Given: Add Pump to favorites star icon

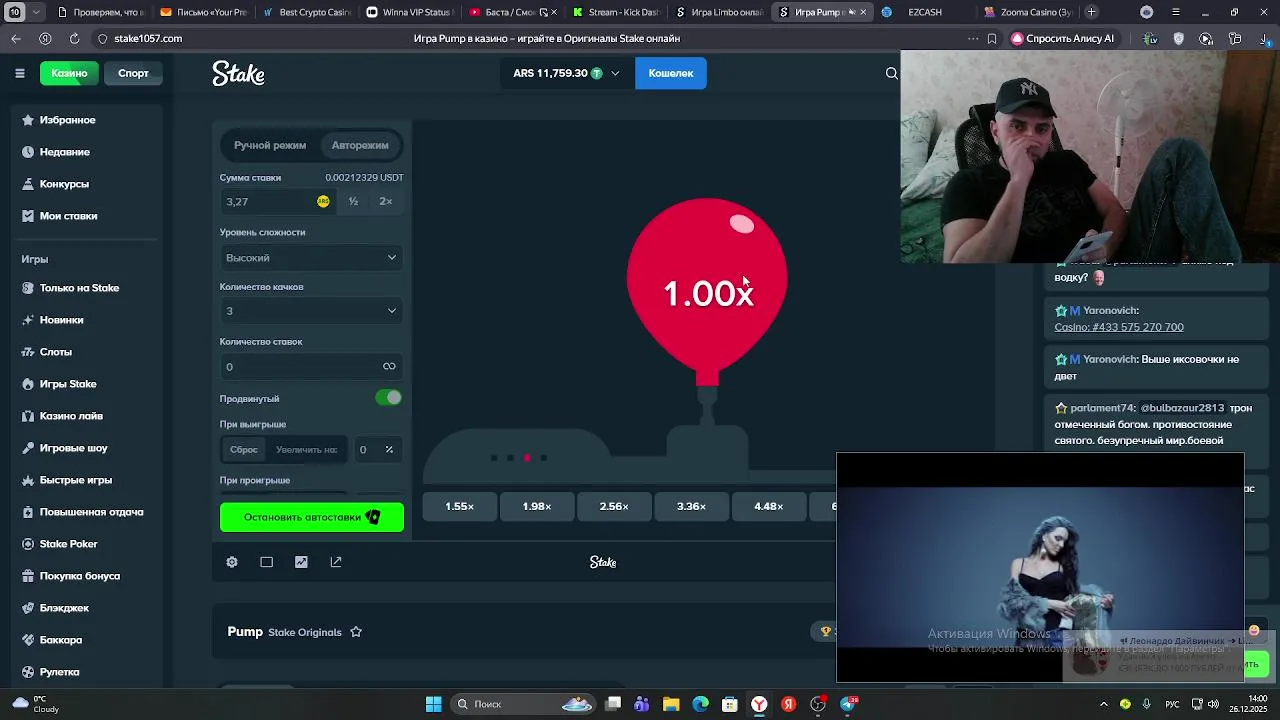Looking at the screenshot, I should pos(356,632).
